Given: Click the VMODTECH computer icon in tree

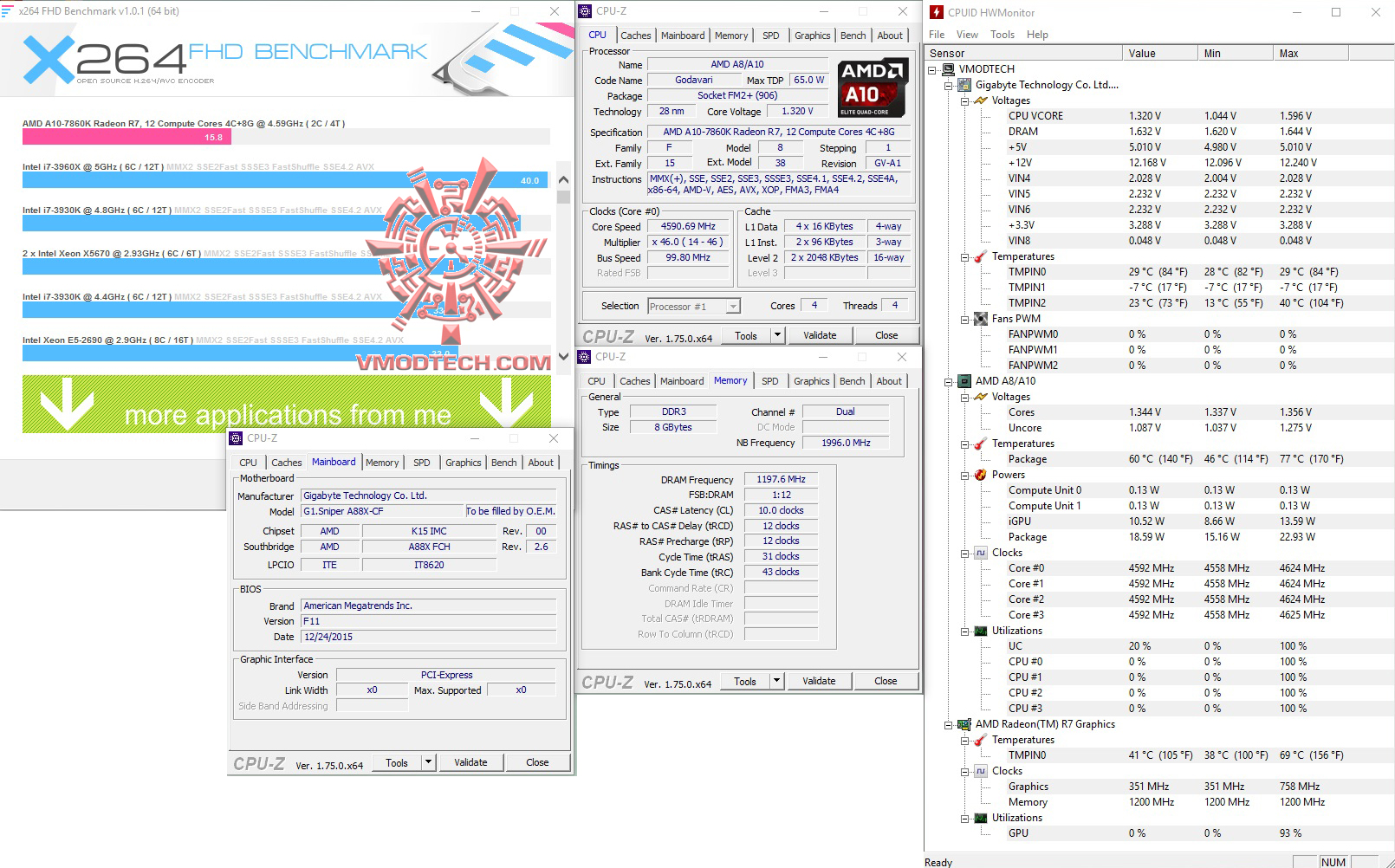Looking at the screenshot, I should point(949,69).
